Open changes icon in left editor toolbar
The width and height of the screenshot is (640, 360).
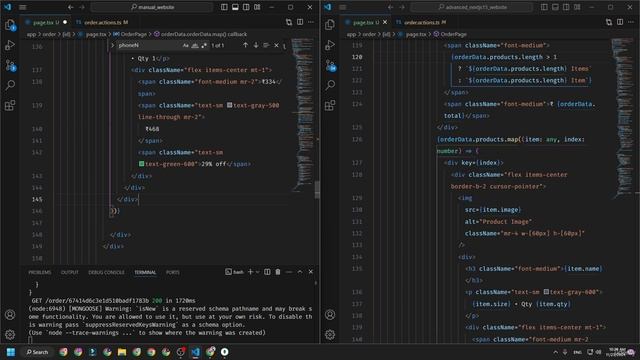coord(289,22)
